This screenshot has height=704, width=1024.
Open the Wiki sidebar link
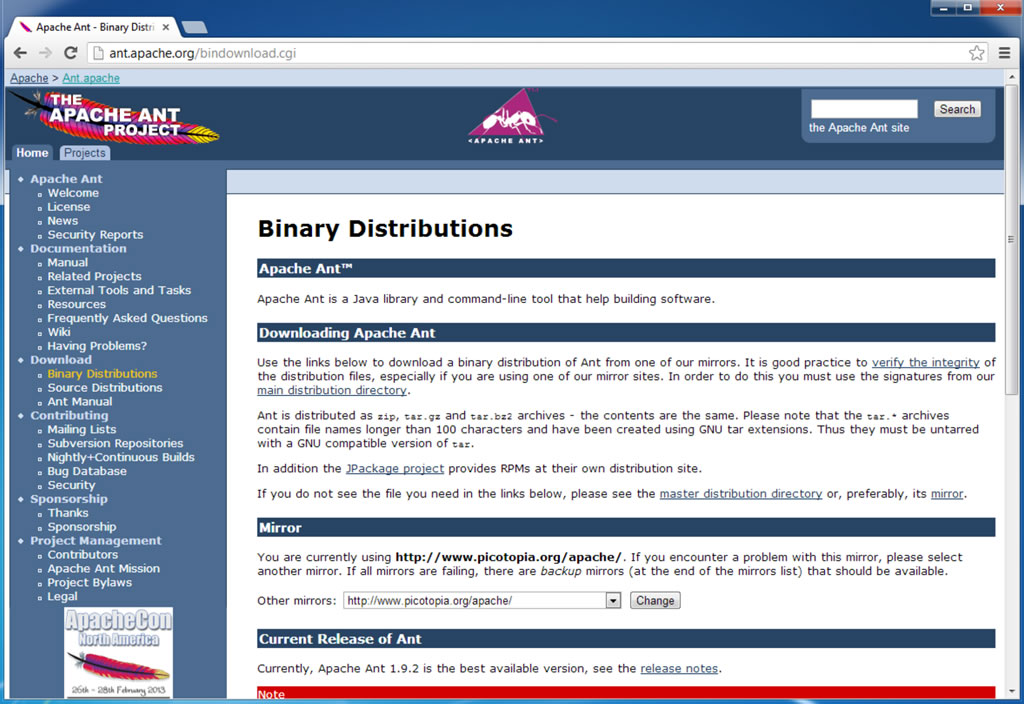tap(59, 332)
